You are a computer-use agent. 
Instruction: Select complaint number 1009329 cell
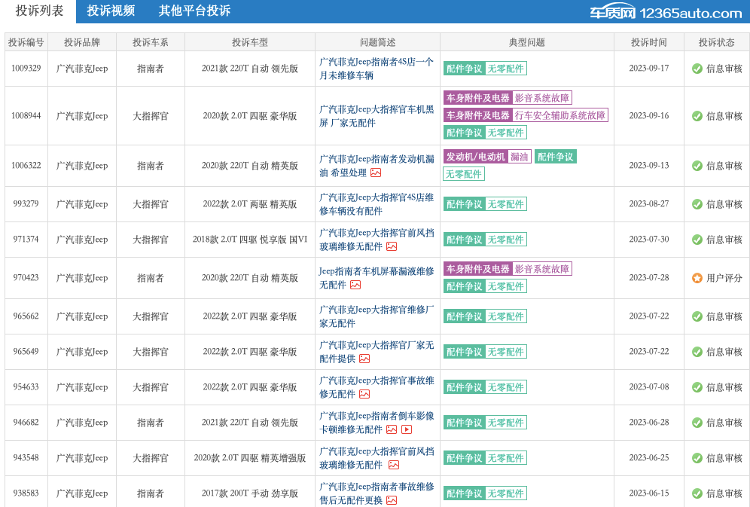26,68
